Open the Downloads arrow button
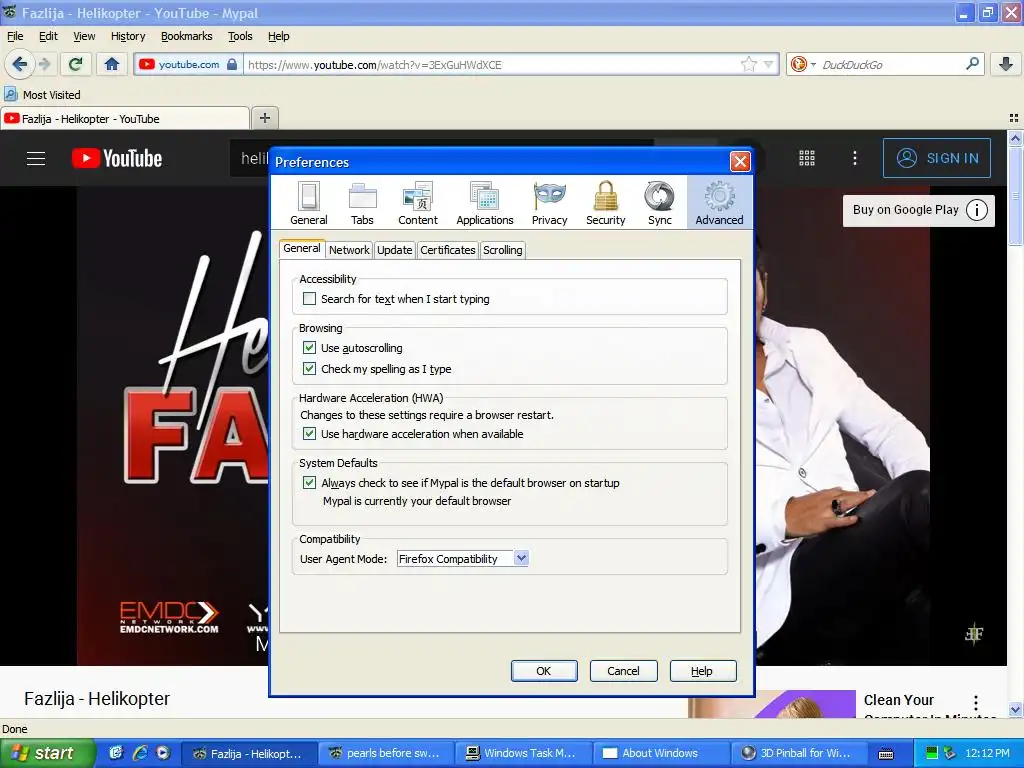Screen dimensions: 1024x768 1006,64
